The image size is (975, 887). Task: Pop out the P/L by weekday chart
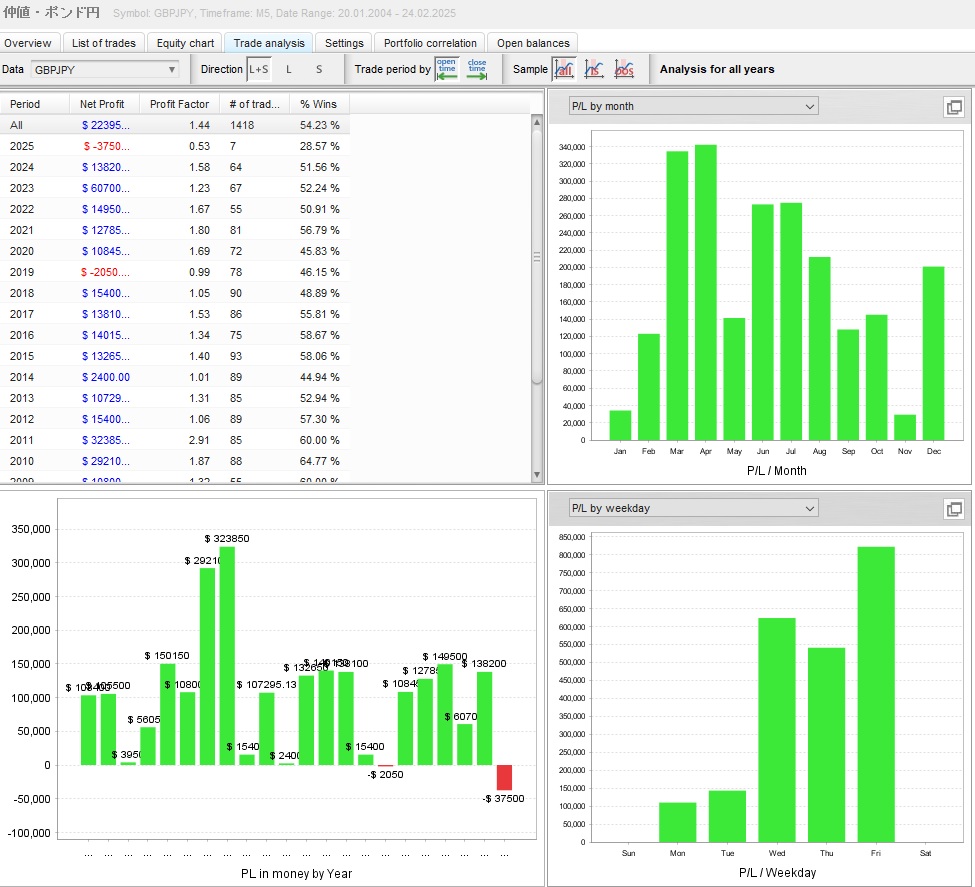[x=953, y=509]
